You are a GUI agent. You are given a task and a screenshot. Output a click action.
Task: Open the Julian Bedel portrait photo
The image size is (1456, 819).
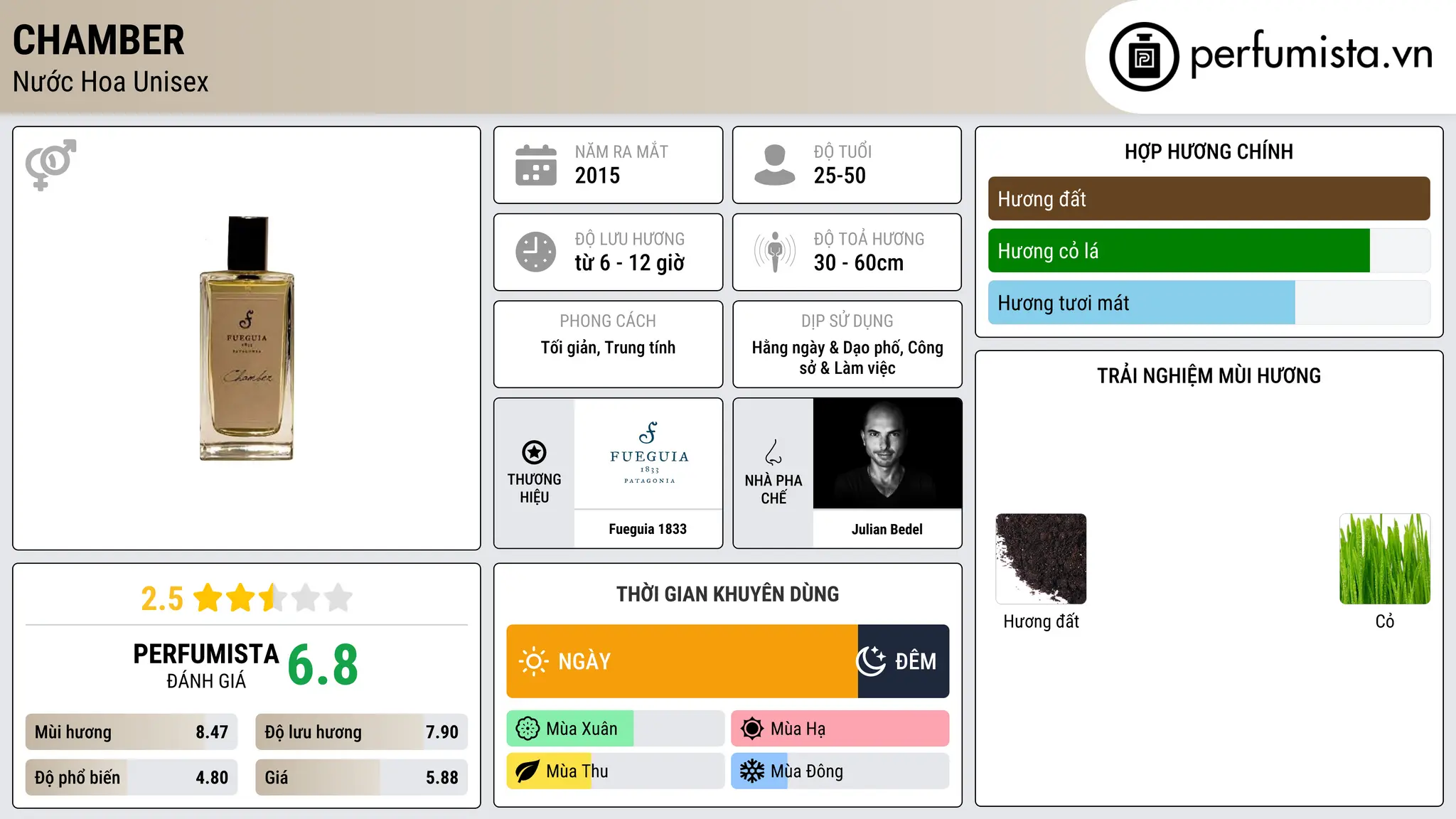tap(887, 453)
